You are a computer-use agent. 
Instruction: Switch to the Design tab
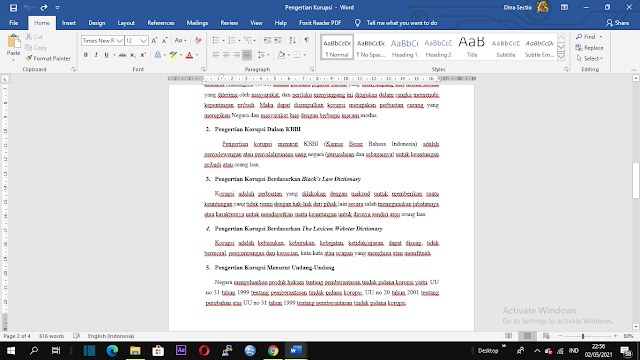click(x=97, y=23)
